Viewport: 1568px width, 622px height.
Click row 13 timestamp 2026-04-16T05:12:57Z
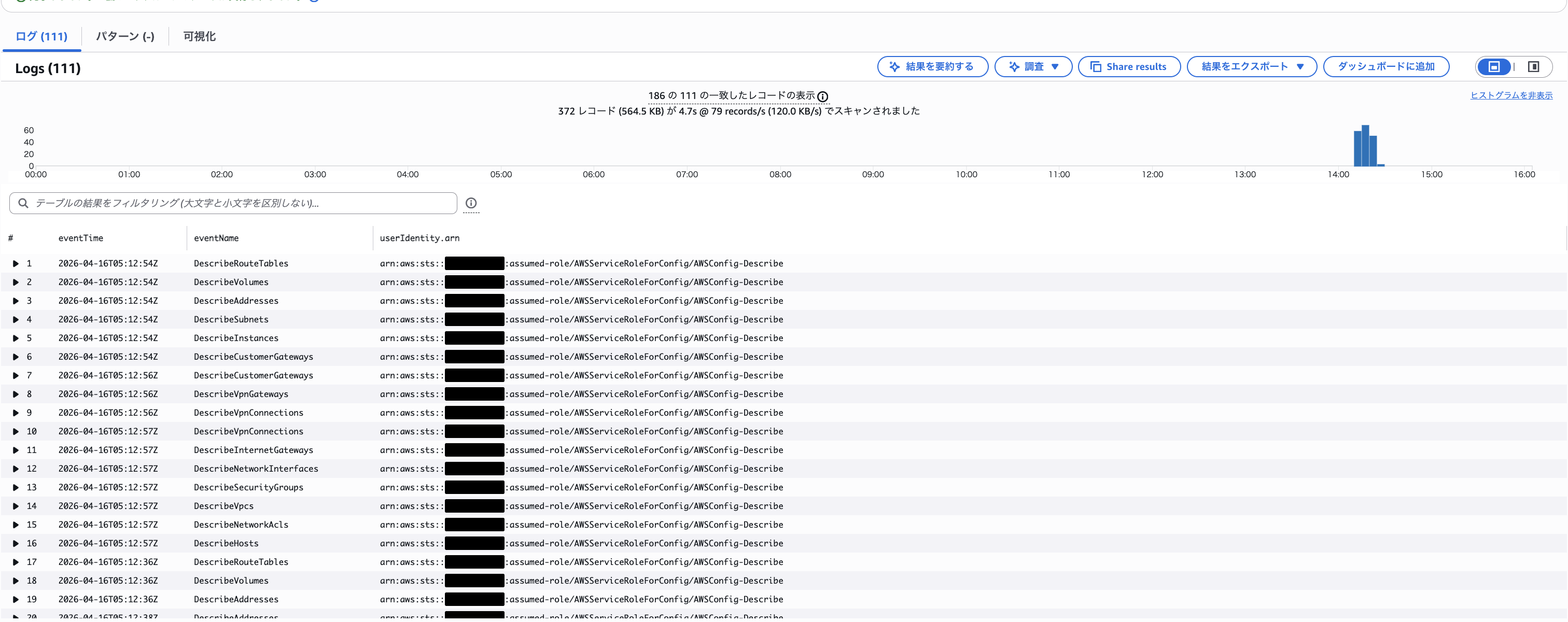click(108, 488)
